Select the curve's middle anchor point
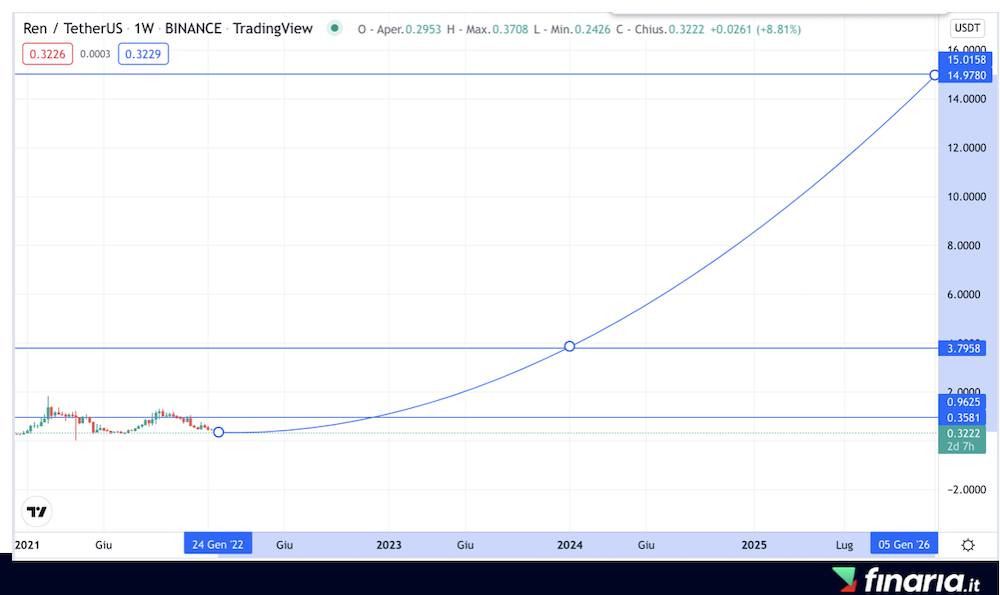Screen dimensions: 1000x595 569,346
